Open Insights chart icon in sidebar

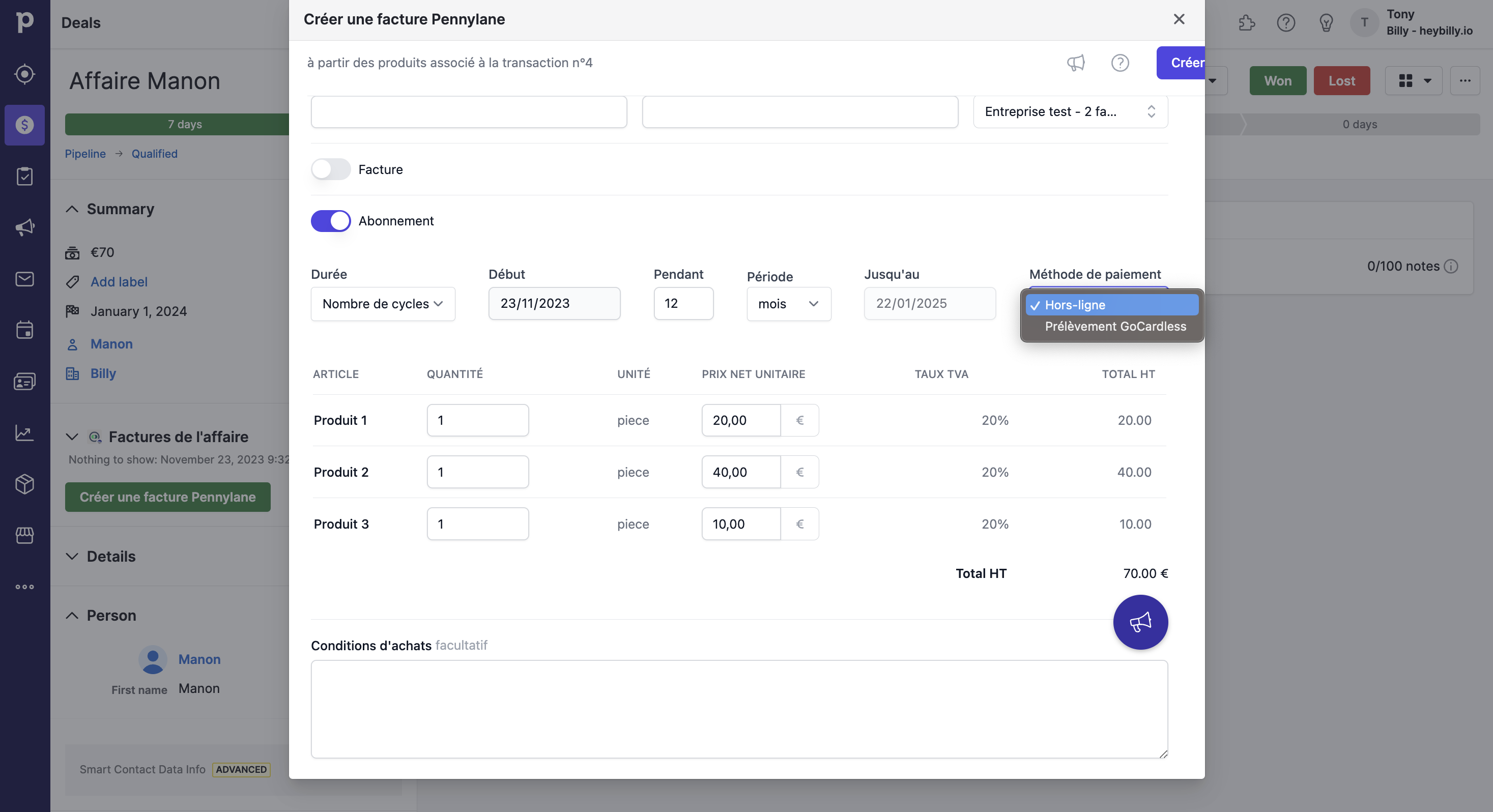pyautogui.click(x=24, y=432)
